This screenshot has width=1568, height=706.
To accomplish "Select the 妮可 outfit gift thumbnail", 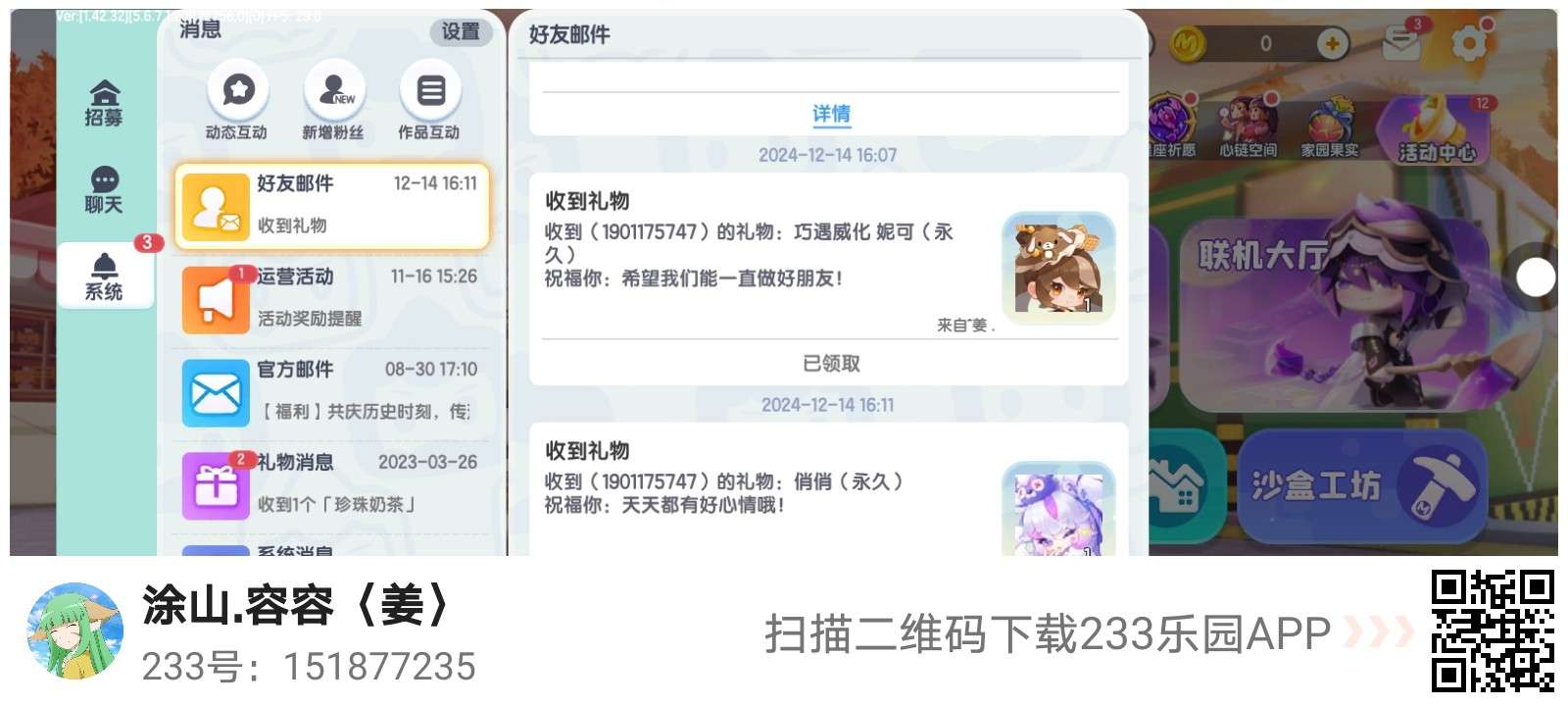I will [1058, 268].
